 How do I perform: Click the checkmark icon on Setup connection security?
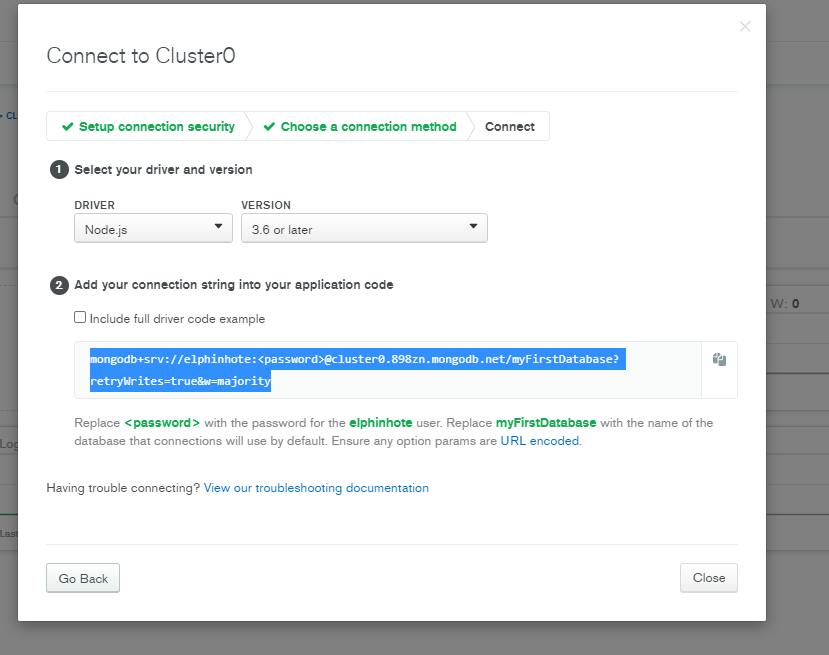coord(69,127)
